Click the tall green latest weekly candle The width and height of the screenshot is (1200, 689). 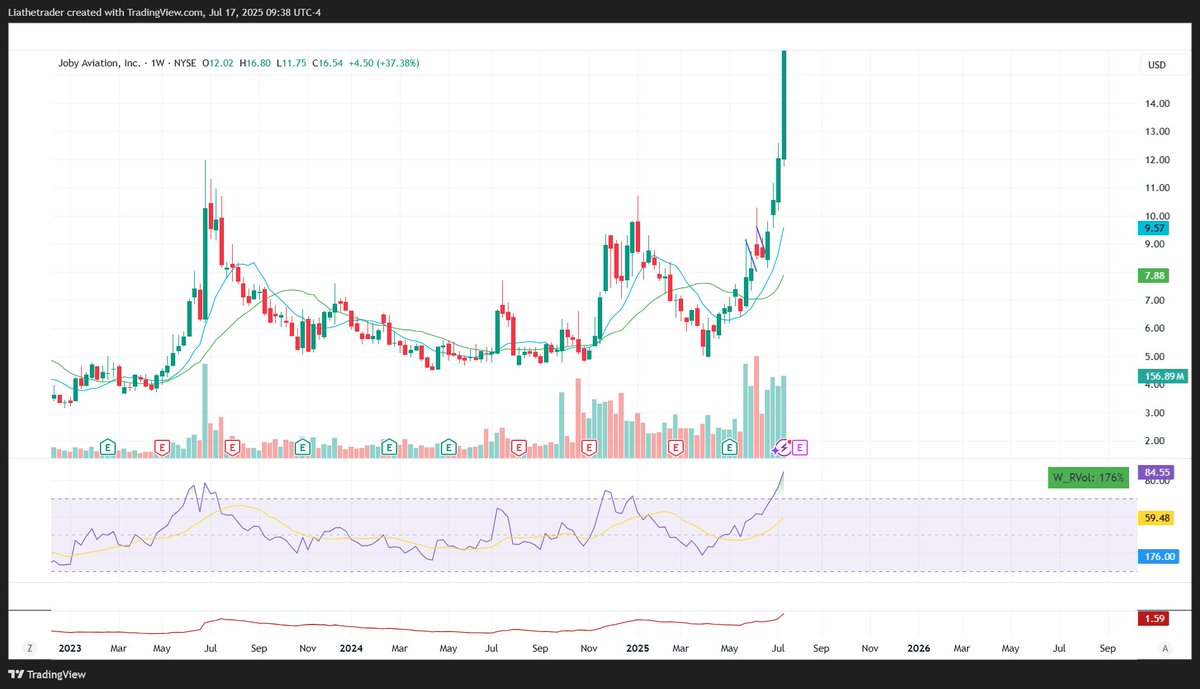(785, 104)
